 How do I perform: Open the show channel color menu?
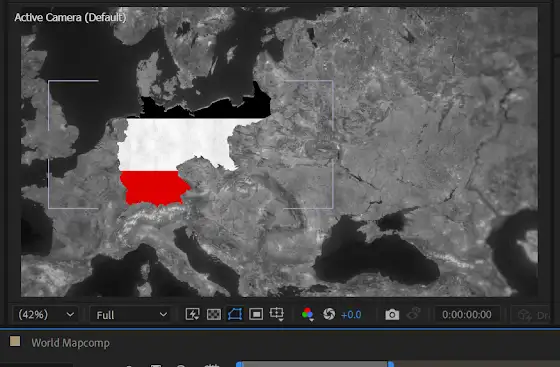tap(308, 315)
